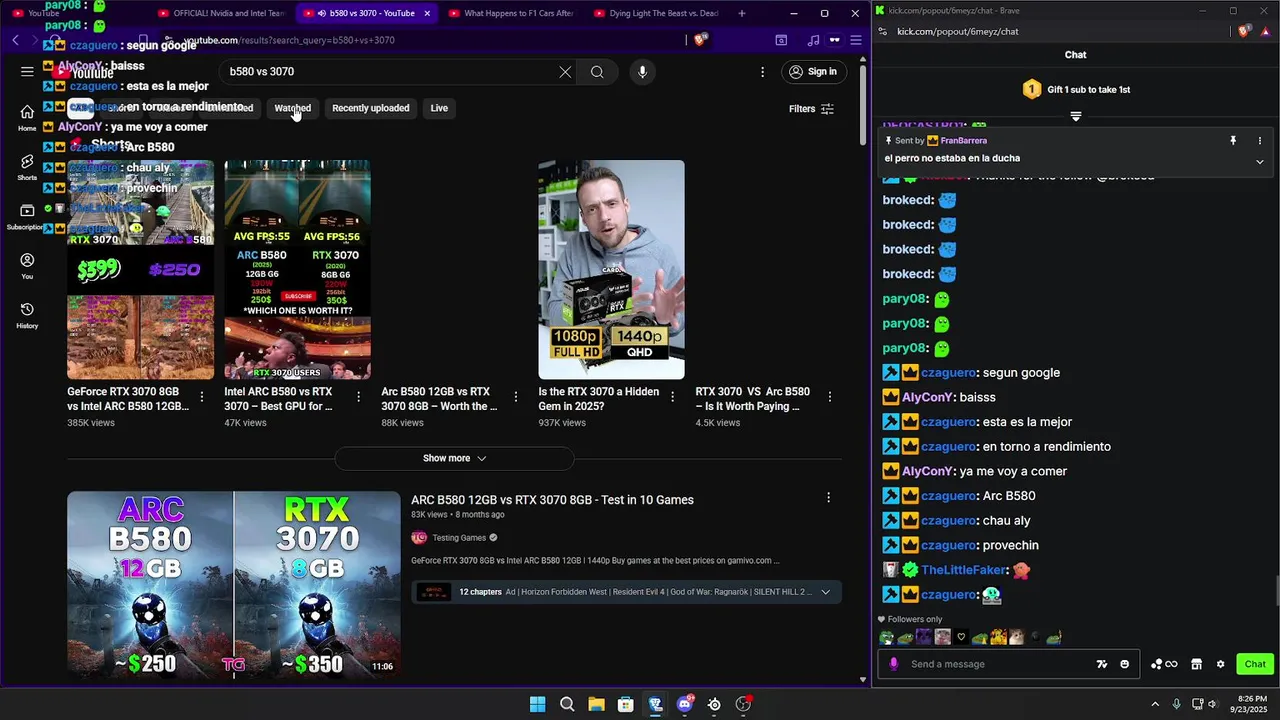
Task: Open the browser hamburger menu in YouTube window
Action: (x=856, y=40)
